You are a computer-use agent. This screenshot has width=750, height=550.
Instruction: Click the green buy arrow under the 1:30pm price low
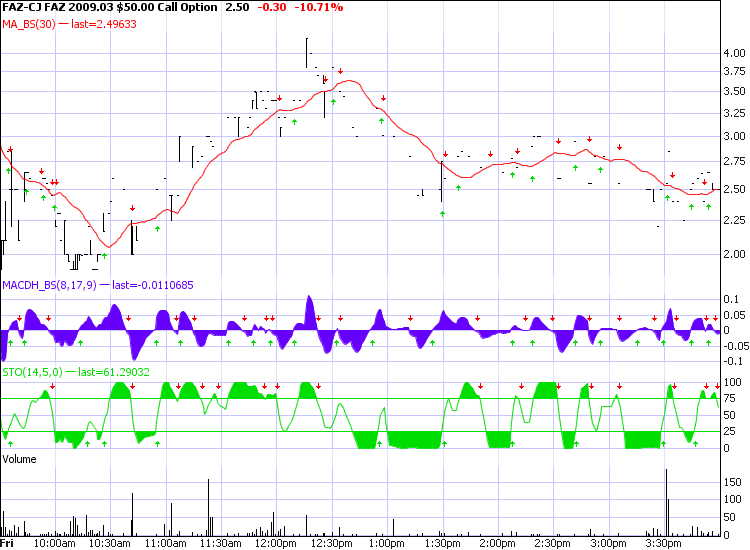442,213
